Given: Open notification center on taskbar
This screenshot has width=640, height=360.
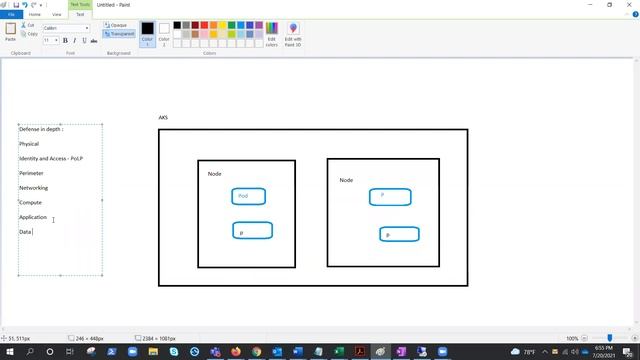Looking at the screenshot, I should tap(628, 351).
